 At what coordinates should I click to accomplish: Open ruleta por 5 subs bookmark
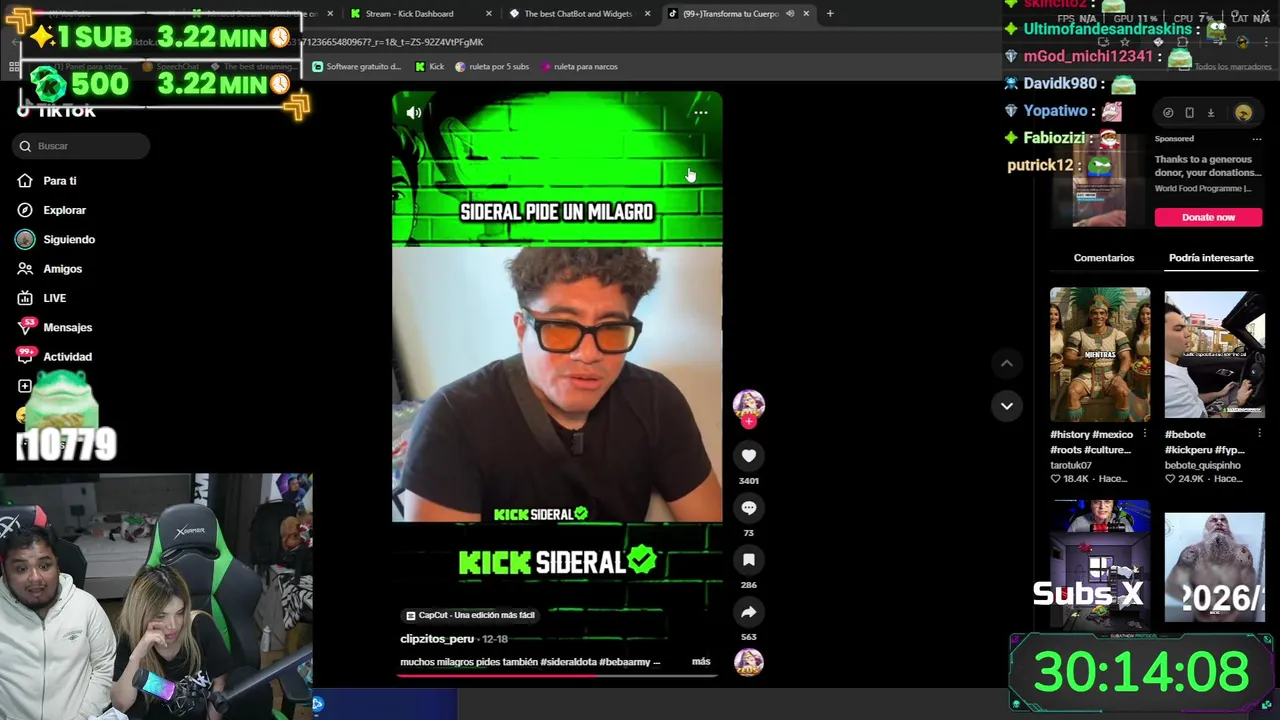(x=492, y=67)
